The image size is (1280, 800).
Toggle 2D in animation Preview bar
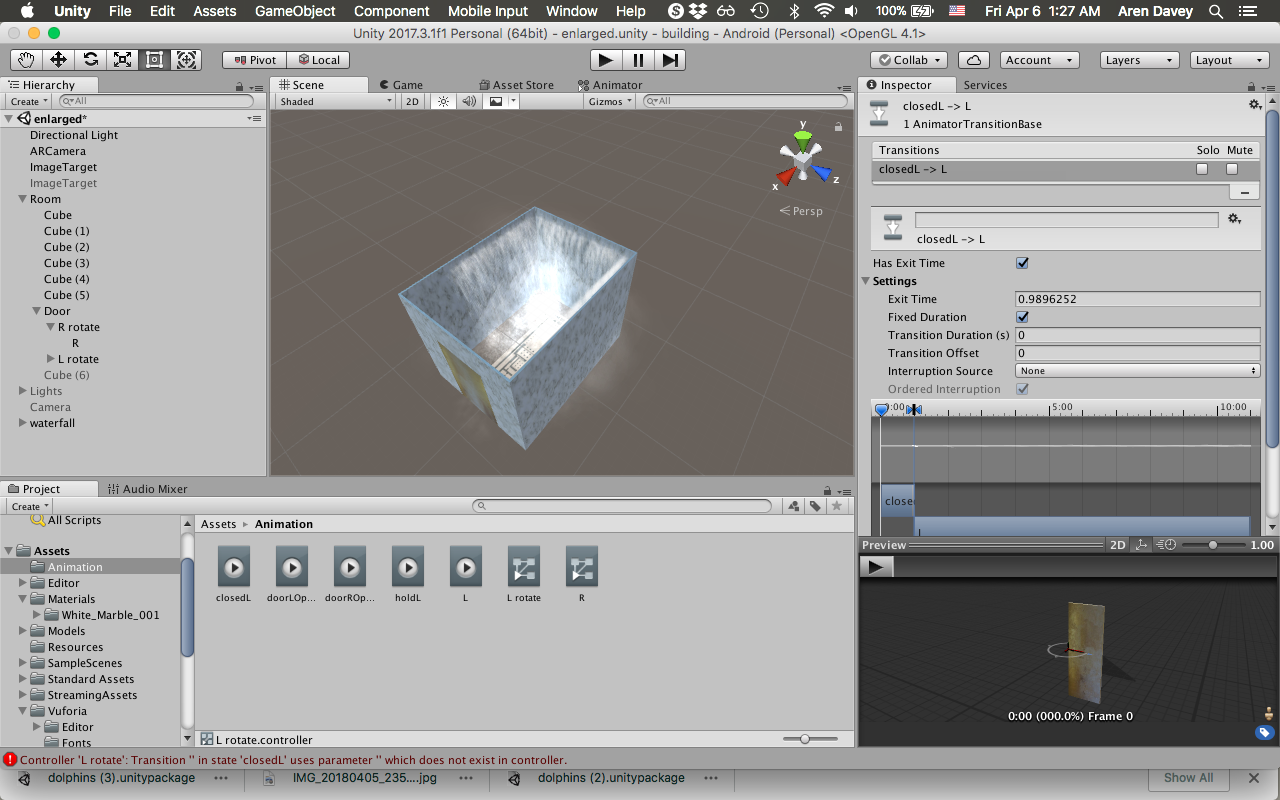[1118, 545]
